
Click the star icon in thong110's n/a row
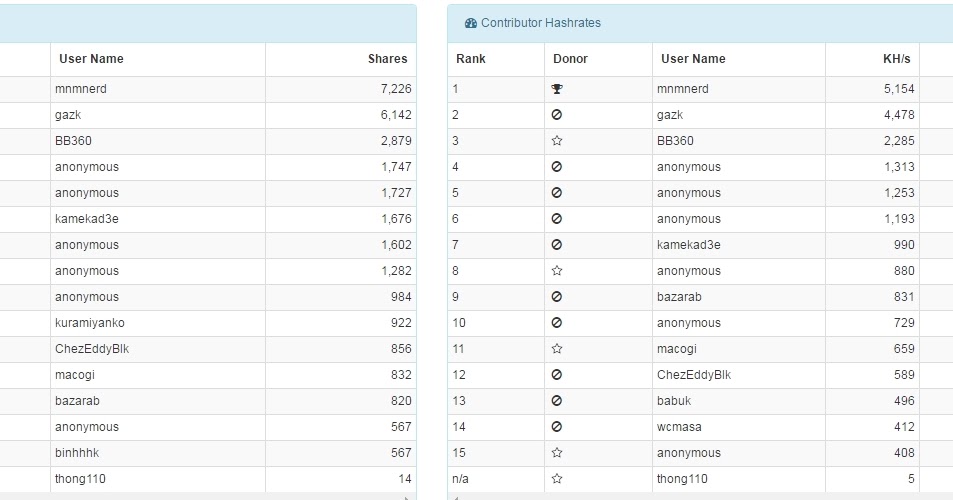pos(557,479)
